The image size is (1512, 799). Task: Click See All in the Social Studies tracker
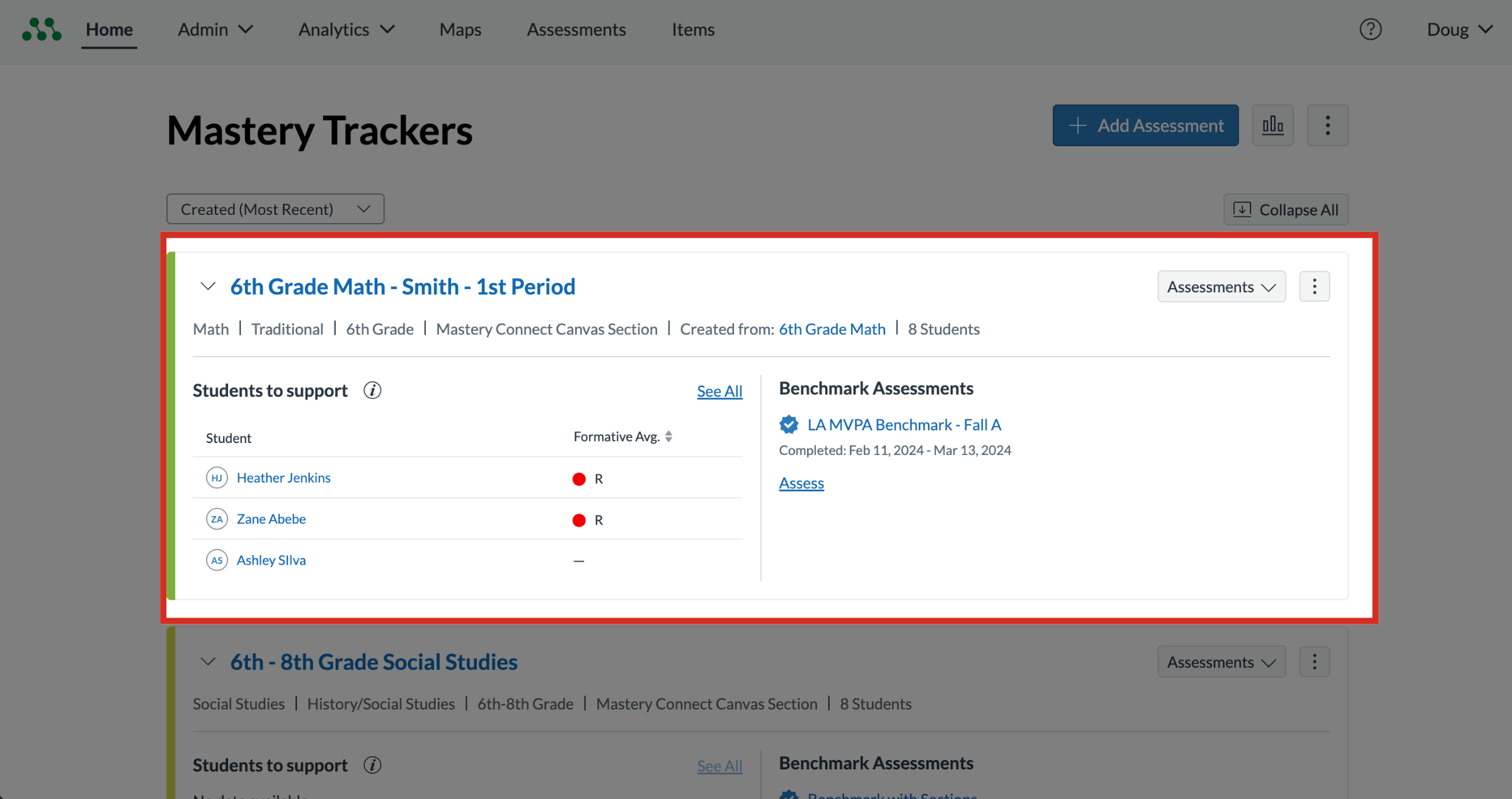pyautogui.click(x=719, y=766)
